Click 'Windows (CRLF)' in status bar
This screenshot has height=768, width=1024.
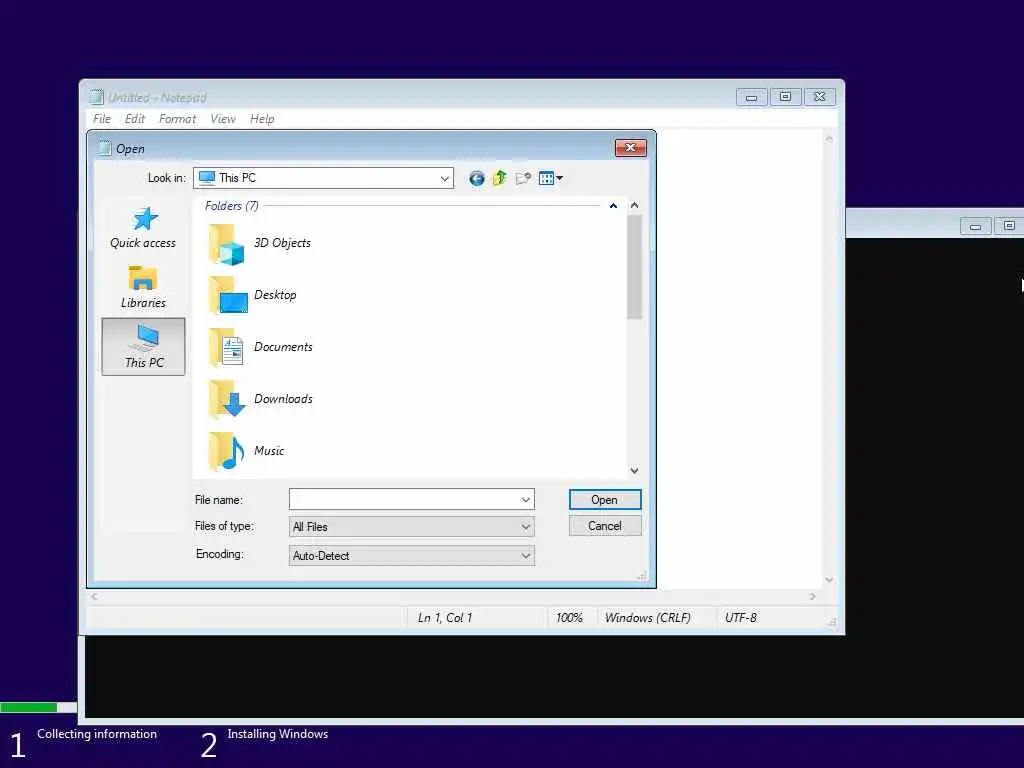point(647,618)
